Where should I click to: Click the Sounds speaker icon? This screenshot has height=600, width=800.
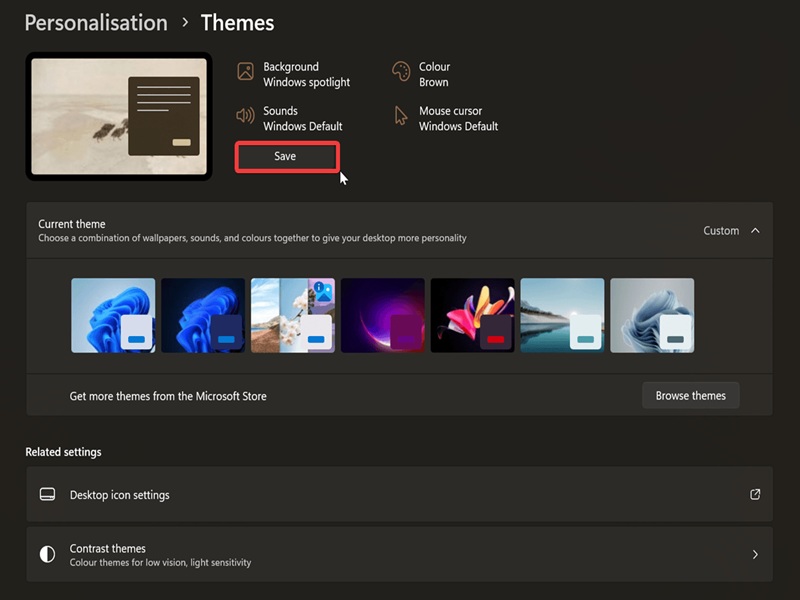coord(245,116)
